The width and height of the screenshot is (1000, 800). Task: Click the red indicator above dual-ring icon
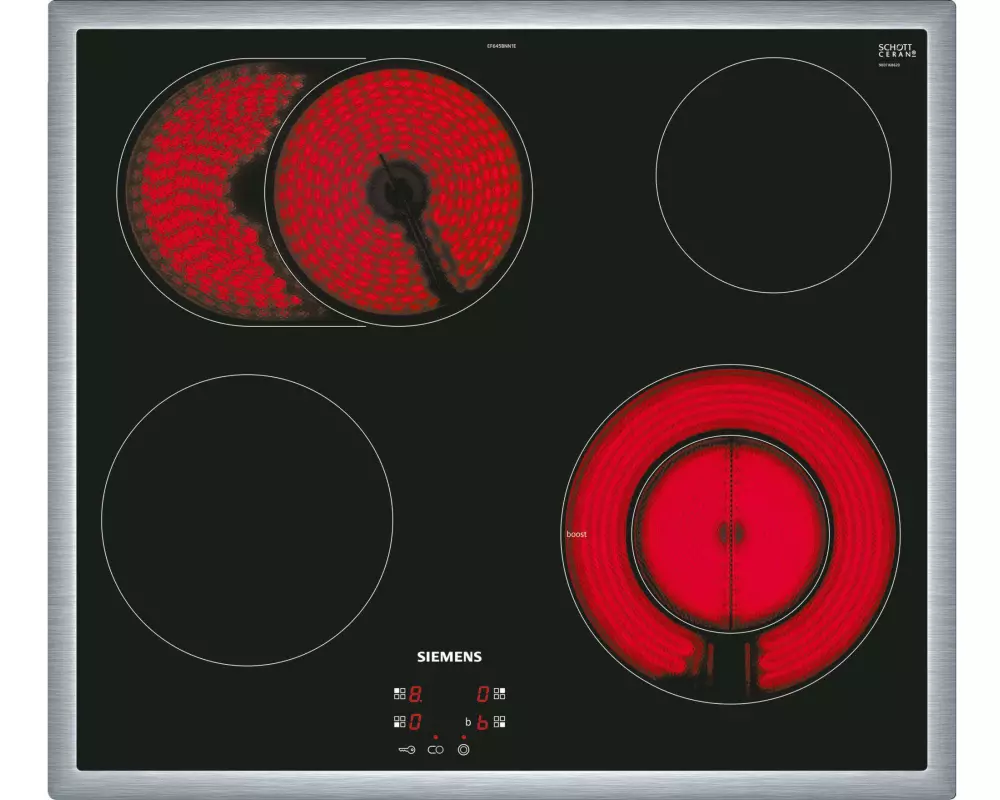464,736
